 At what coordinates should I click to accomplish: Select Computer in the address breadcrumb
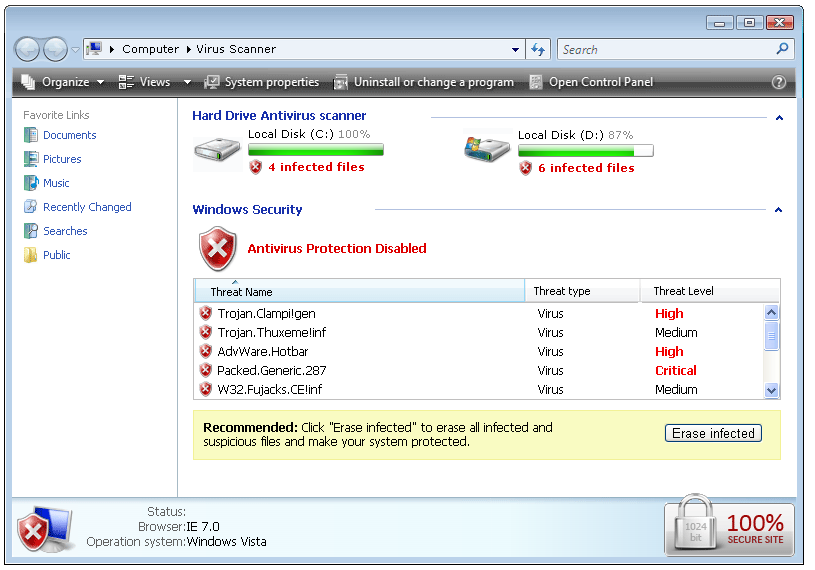(150, 49)
